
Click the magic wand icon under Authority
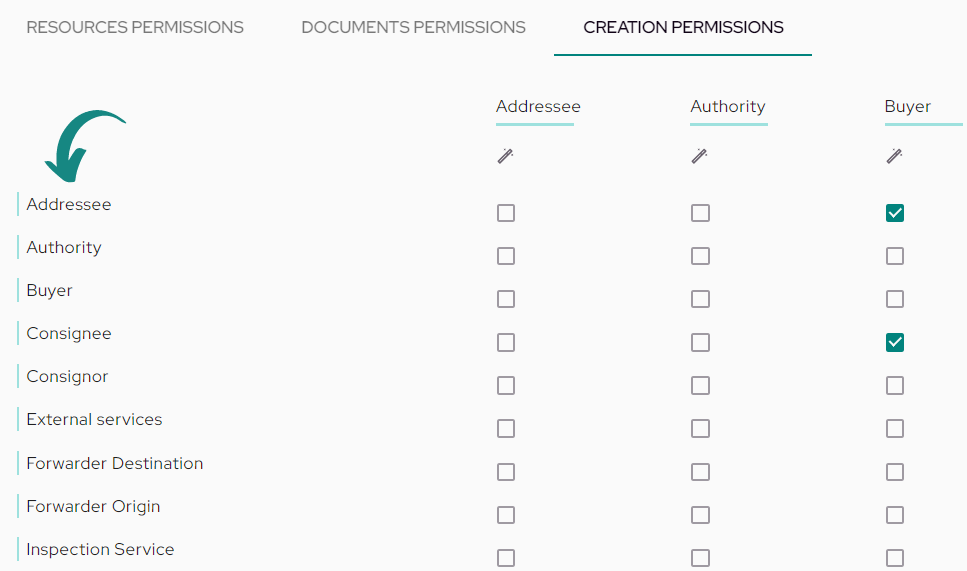[699, 156]
